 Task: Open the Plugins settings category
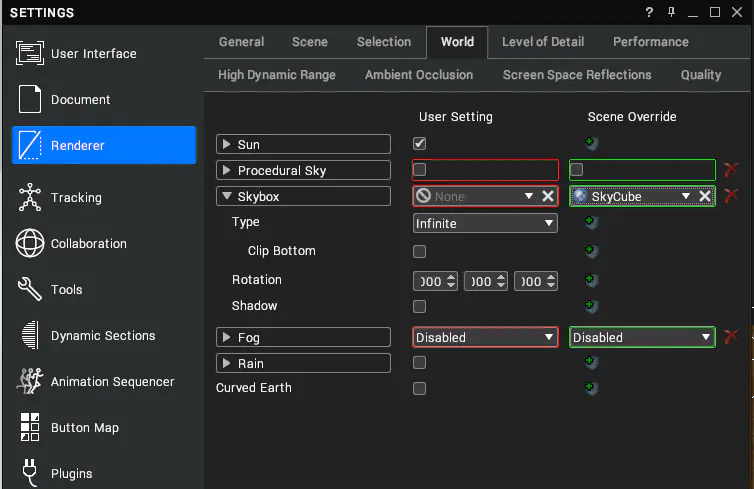[x=103, y=473]
